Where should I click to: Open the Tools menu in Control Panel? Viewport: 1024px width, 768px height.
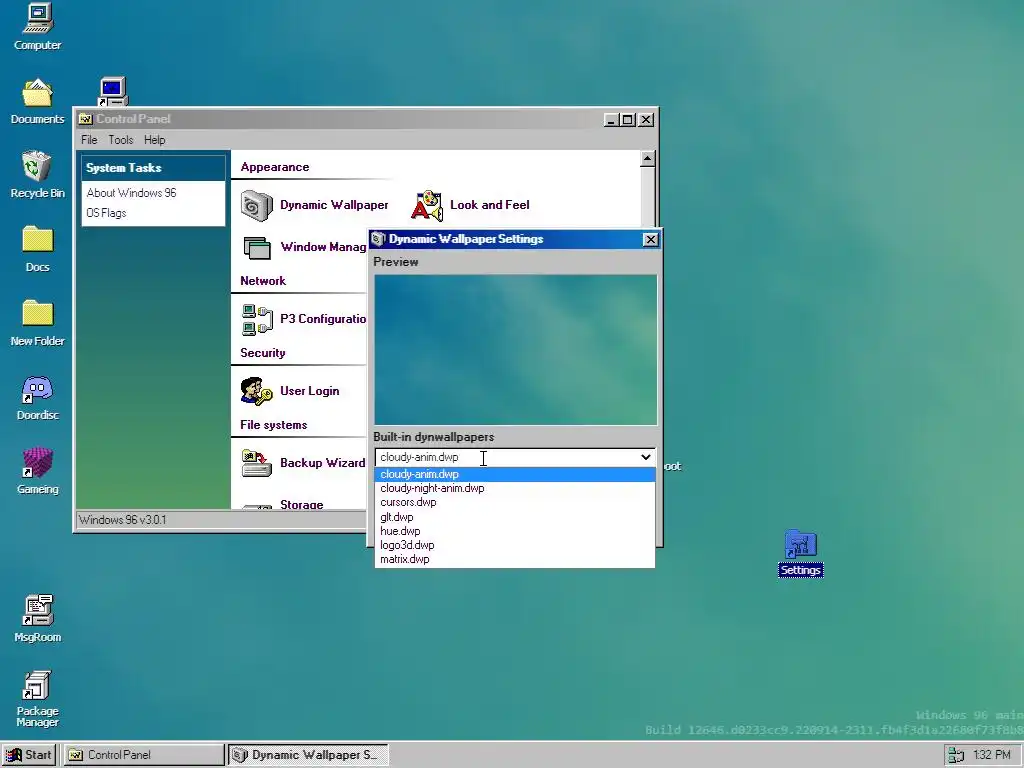pyautogui.click(x=121, y=140)
